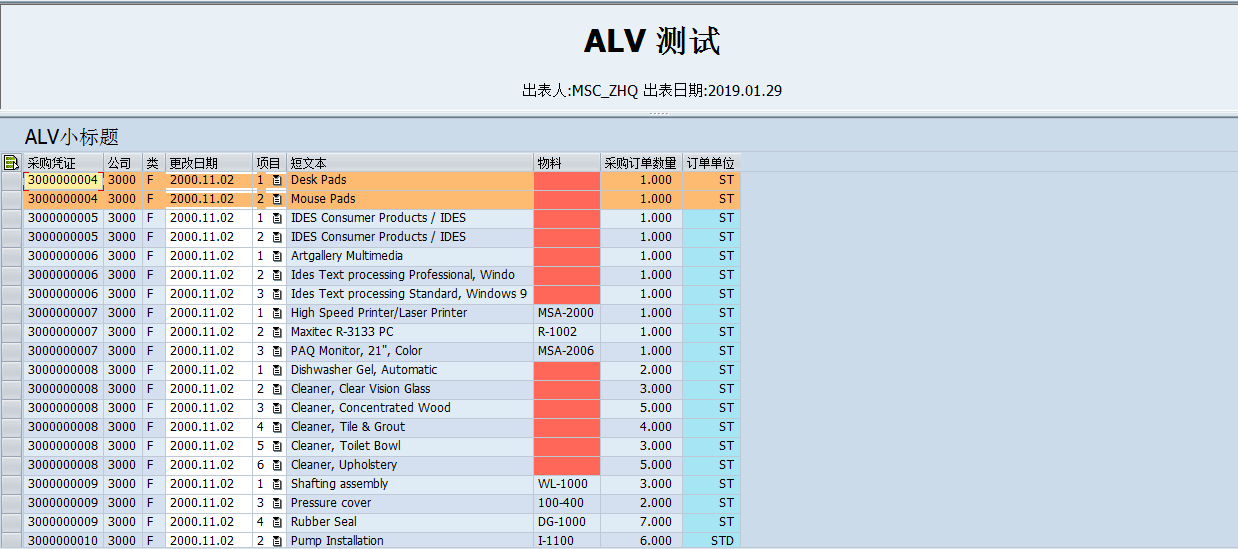The width and height of the screenshot is (1238, 549).
Task: Open item icon in Shafting assembly row
Action: pos(277,484)
